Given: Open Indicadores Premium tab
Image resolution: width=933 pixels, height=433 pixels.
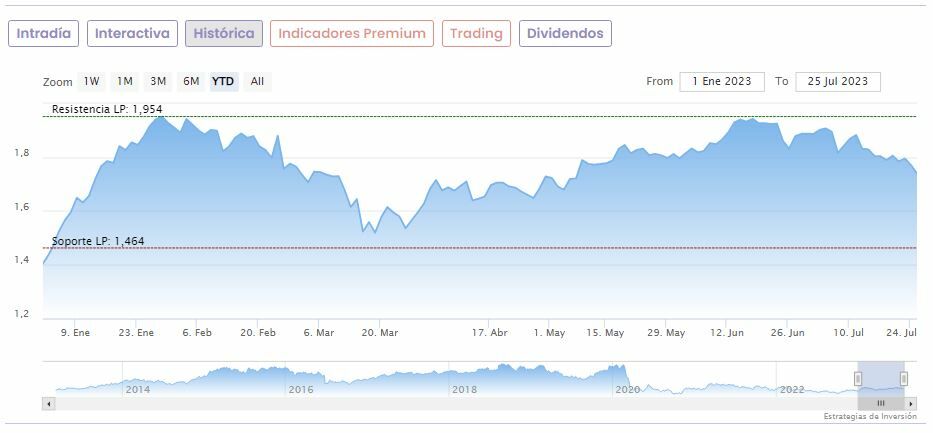Looking at the screenshot, I should click(x=352, y=34).
